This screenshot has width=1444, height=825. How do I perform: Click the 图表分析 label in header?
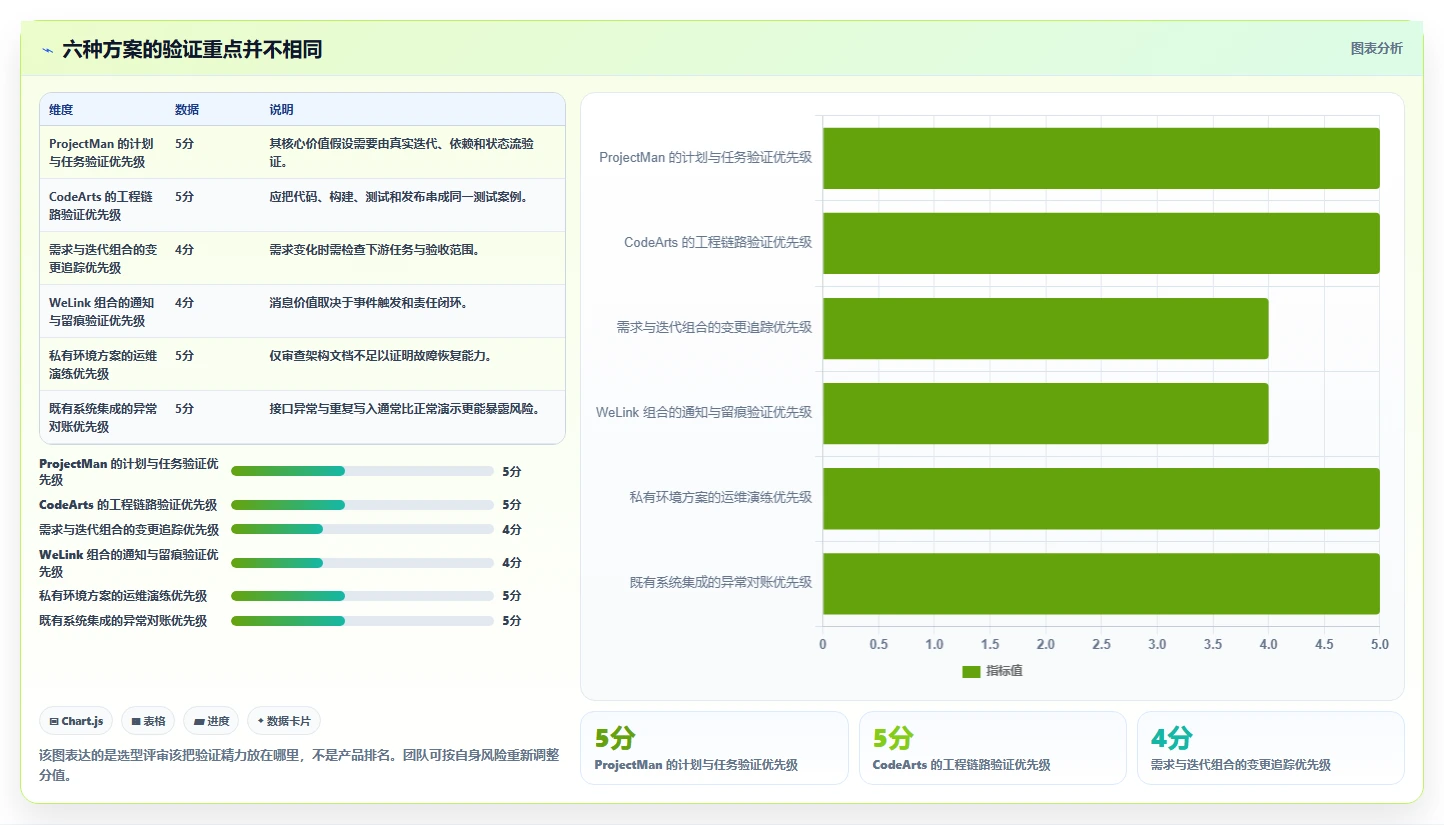pos(1376,48)
